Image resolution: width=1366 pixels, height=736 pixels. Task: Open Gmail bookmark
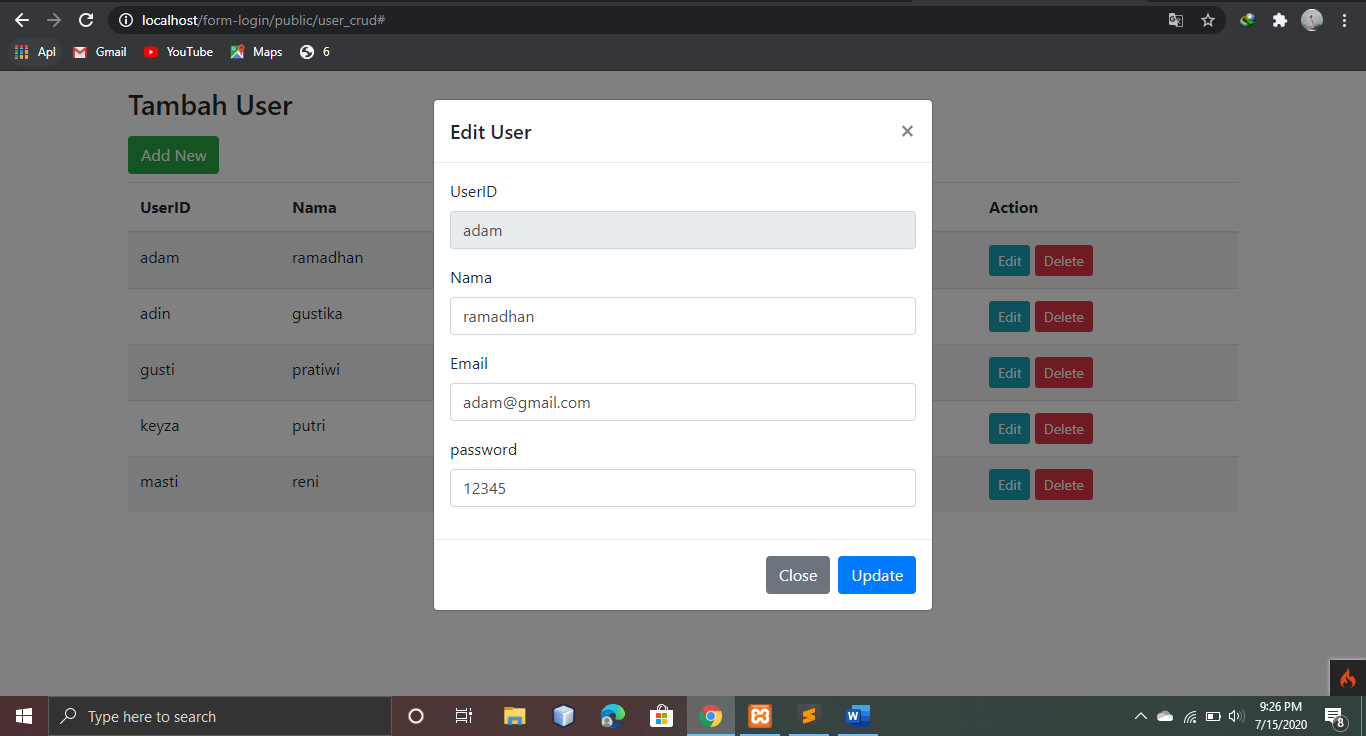(x=100, y=52)
